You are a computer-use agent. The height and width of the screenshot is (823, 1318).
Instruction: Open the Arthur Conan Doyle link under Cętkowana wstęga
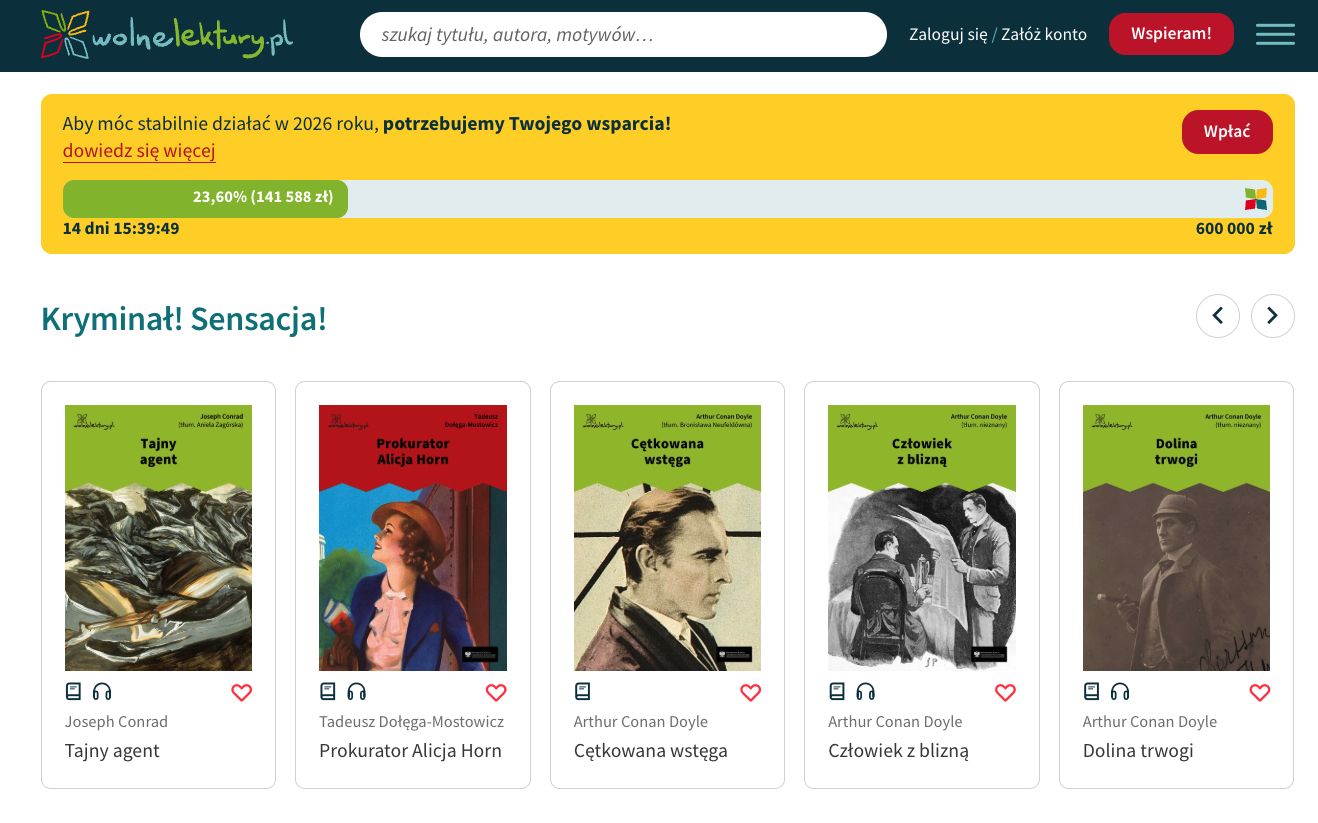[x=641, y=722]
